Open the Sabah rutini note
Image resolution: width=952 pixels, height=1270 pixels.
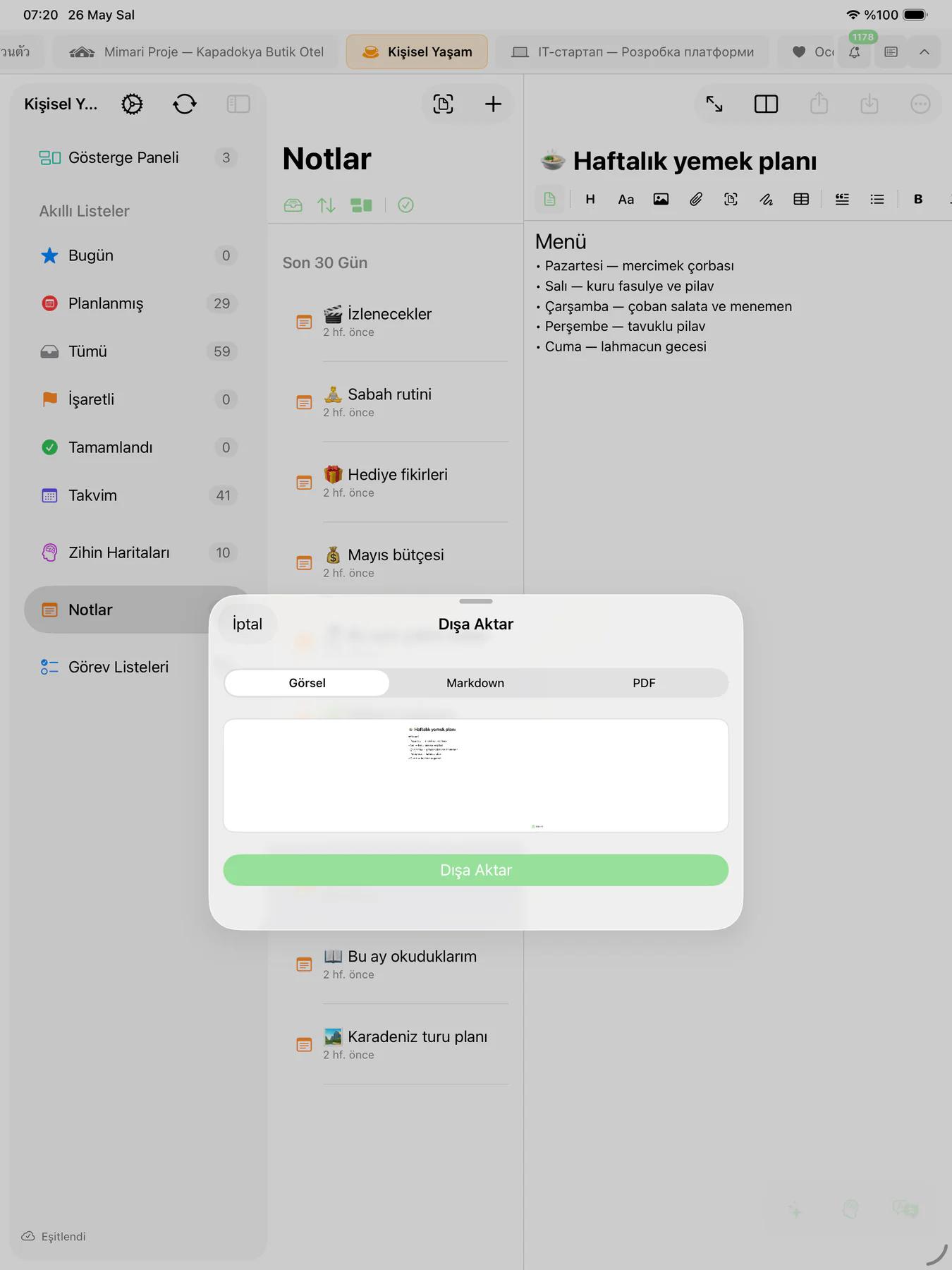click(x=396, y=402)
